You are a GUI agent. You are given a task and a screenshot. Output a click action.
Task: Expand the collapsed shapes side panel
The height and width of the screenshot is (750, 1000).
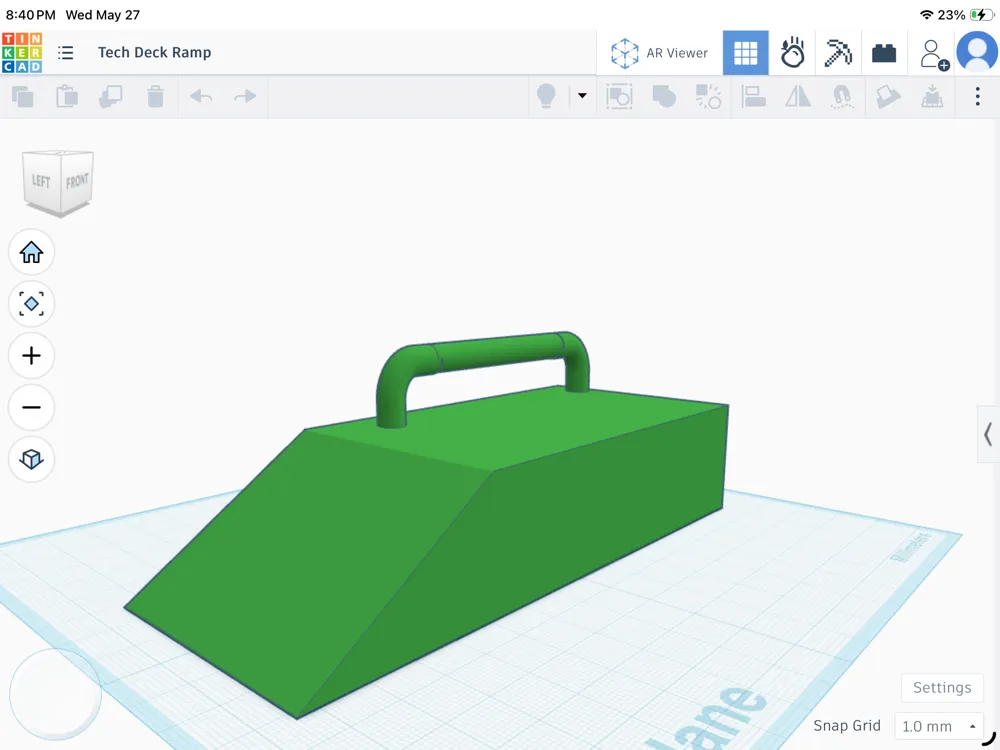pyautogui.click(x=988, y=434)
